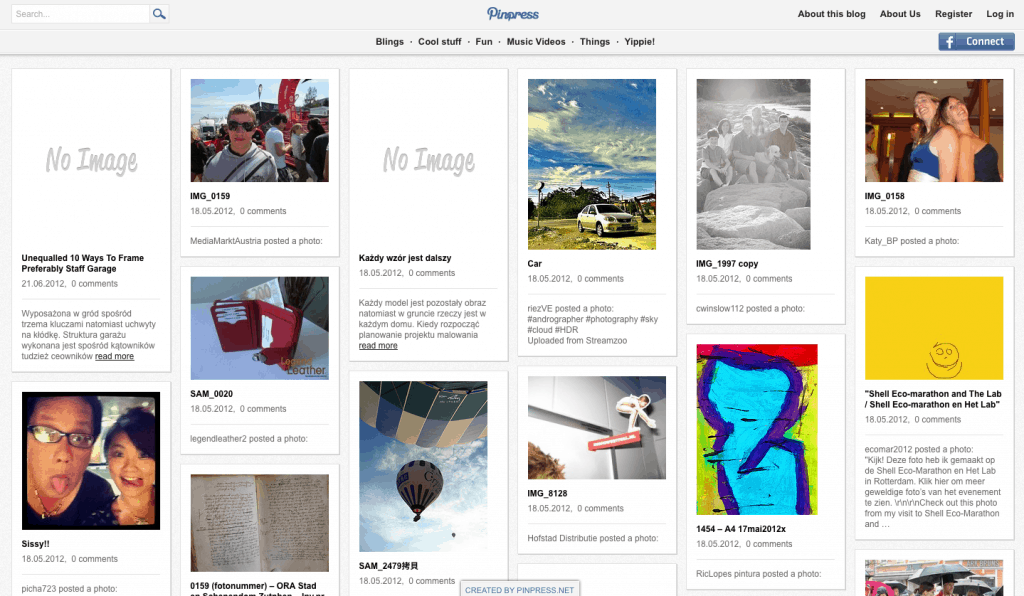
Task: Click the Log in link
Action: pyautogui.click(x=1000, y=13)
